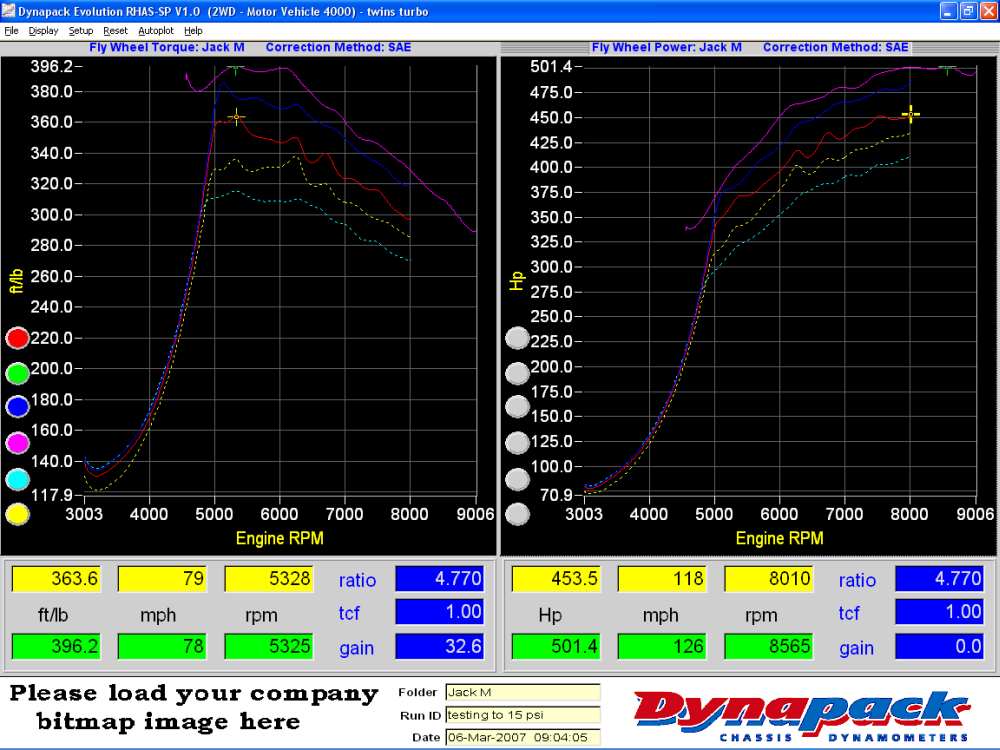
Task: Toggle the magenta run indicator circle
Action: (17, 443)
